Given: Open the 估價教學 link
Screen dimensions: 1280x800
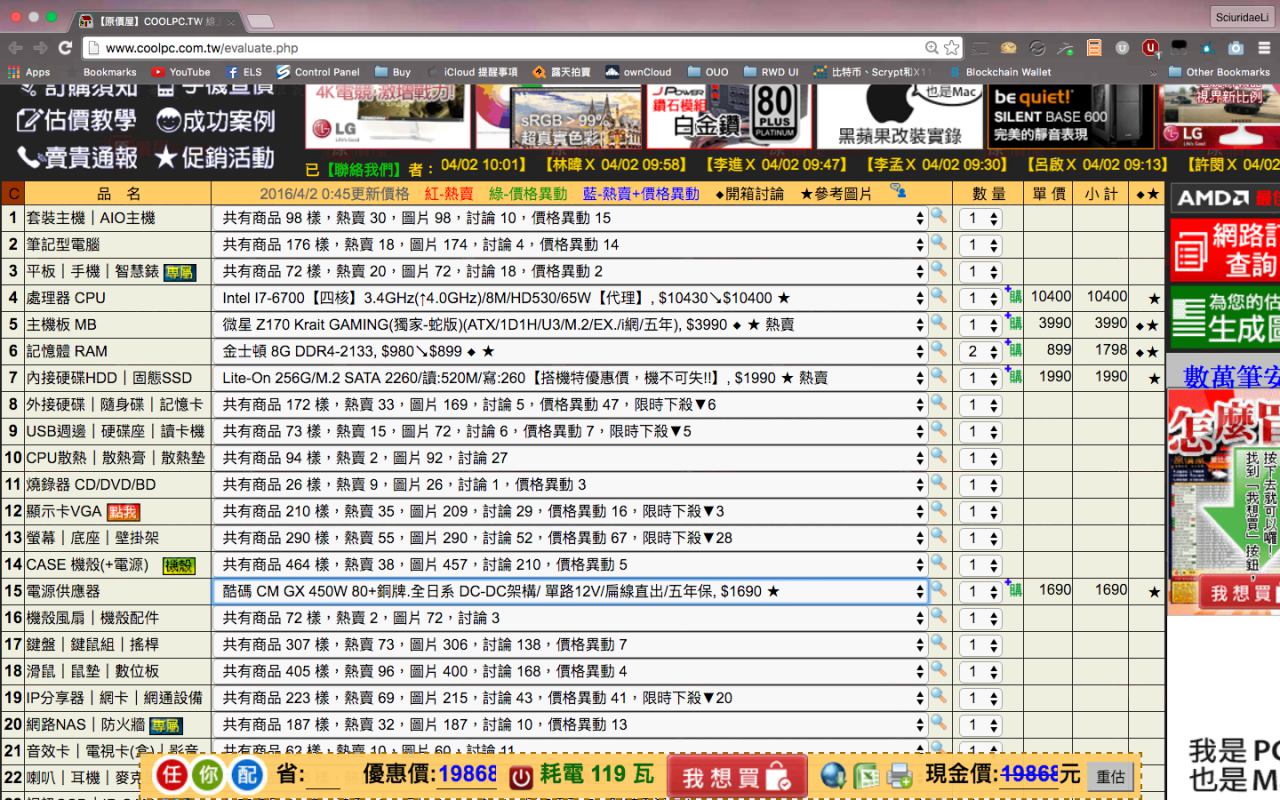Looking at the screenshot, I should click(76, 121).
